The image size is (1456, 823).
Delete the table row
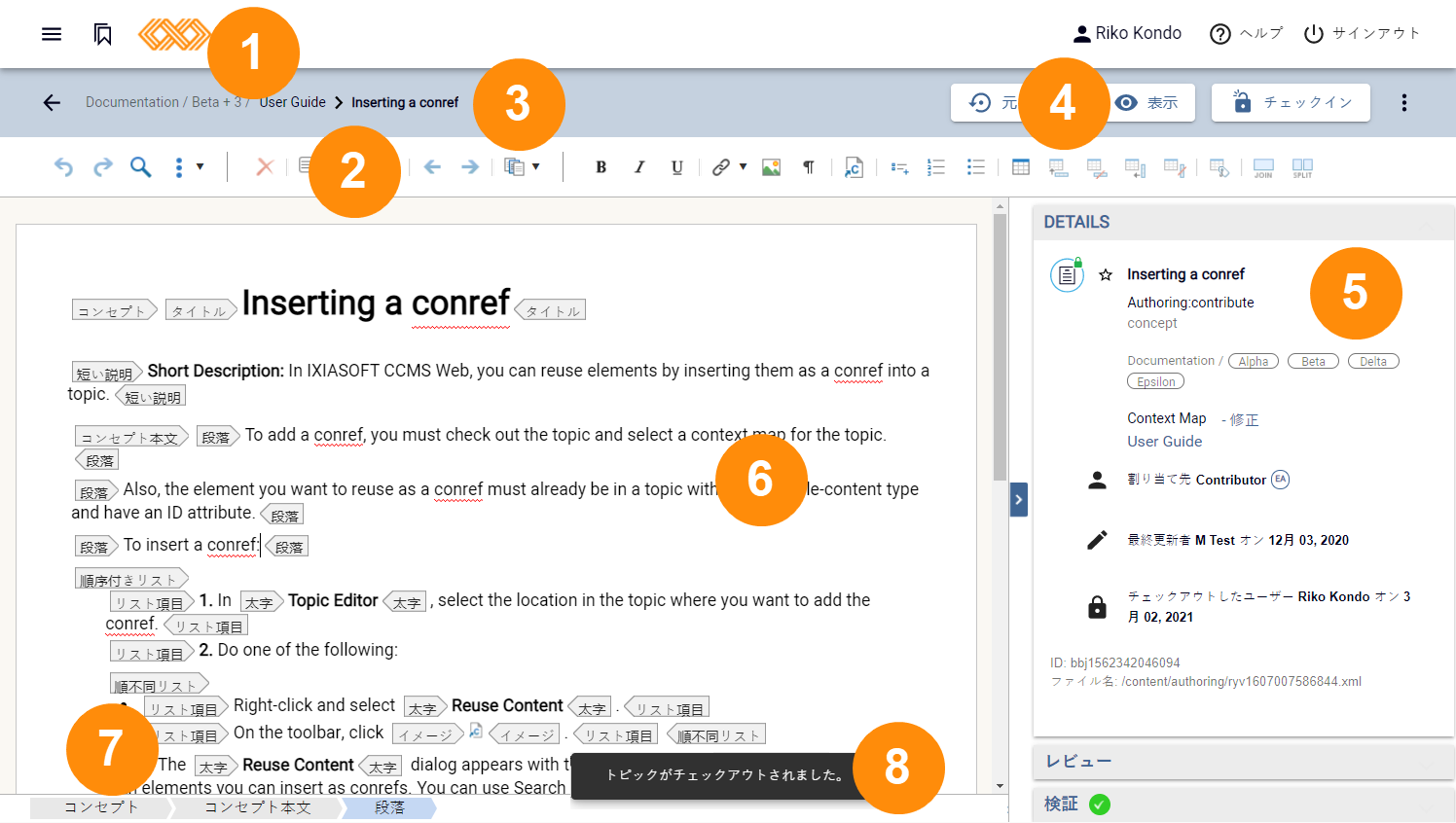click(x=1097, y=168)
